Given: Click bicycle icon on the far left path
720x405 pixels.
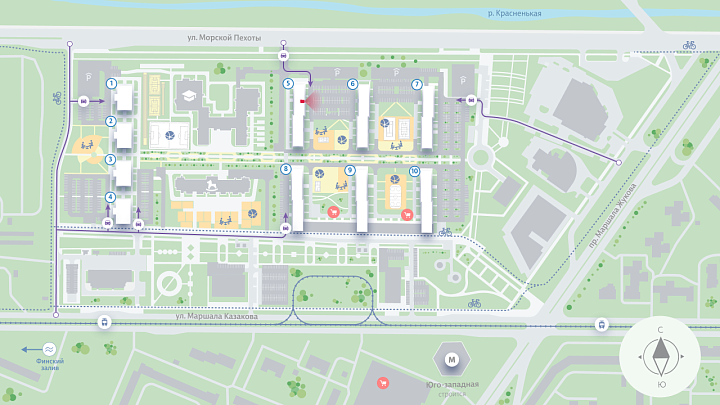Looking at the screenshot, I should click(56, 99).
